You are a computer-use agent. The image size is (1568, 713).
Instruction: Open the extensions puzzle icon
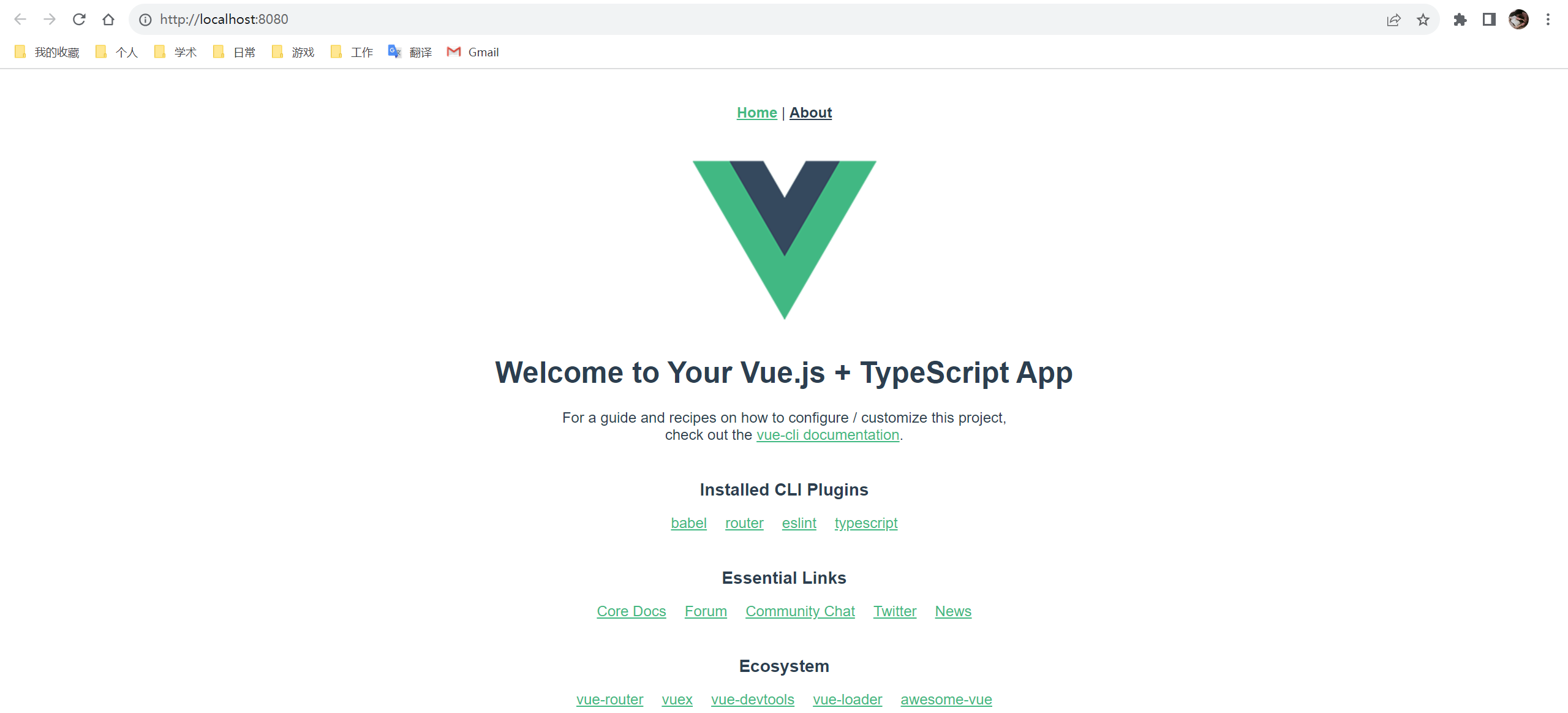pos(1460,20)
